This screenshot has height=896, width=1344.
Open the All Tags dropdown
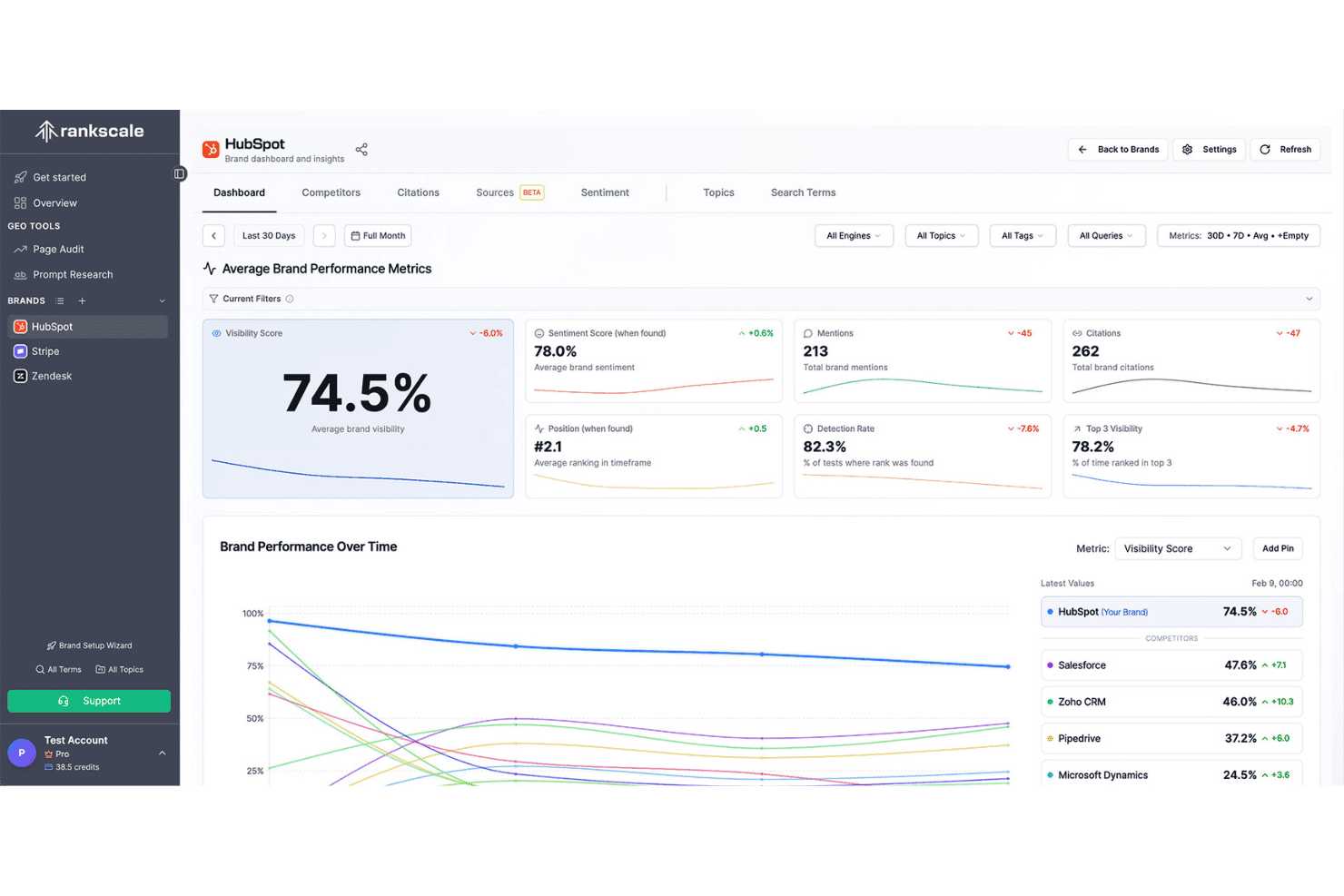click(1023, 236)
